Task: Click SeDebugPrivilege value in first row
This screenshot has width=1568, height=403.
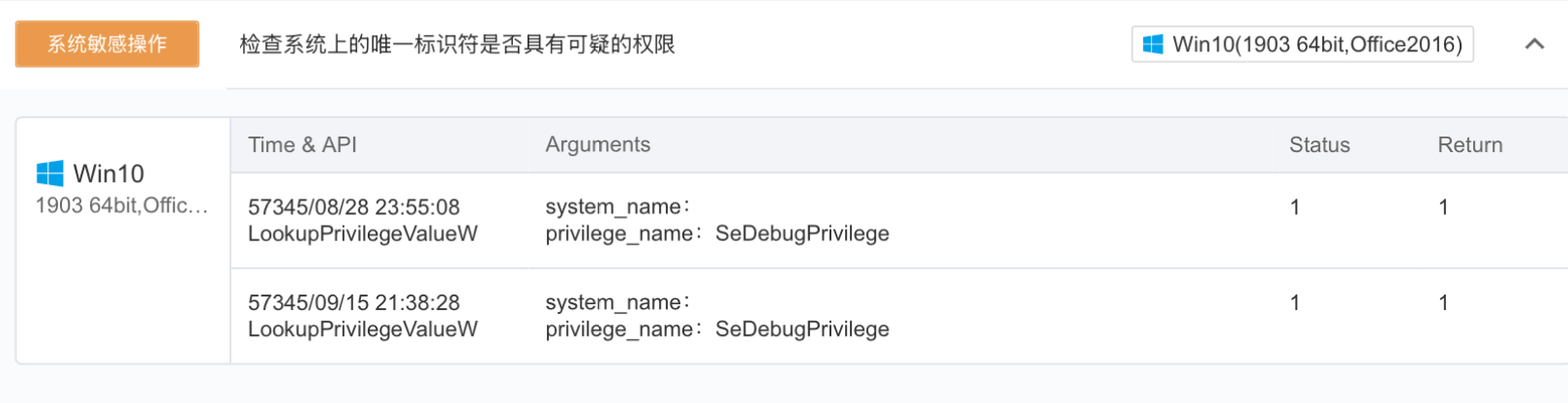Action: pos(801,233)
